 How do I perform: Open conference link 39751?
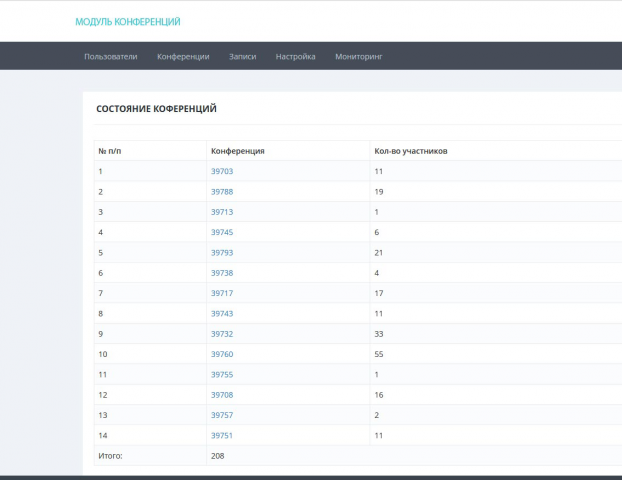coord(222,436)
